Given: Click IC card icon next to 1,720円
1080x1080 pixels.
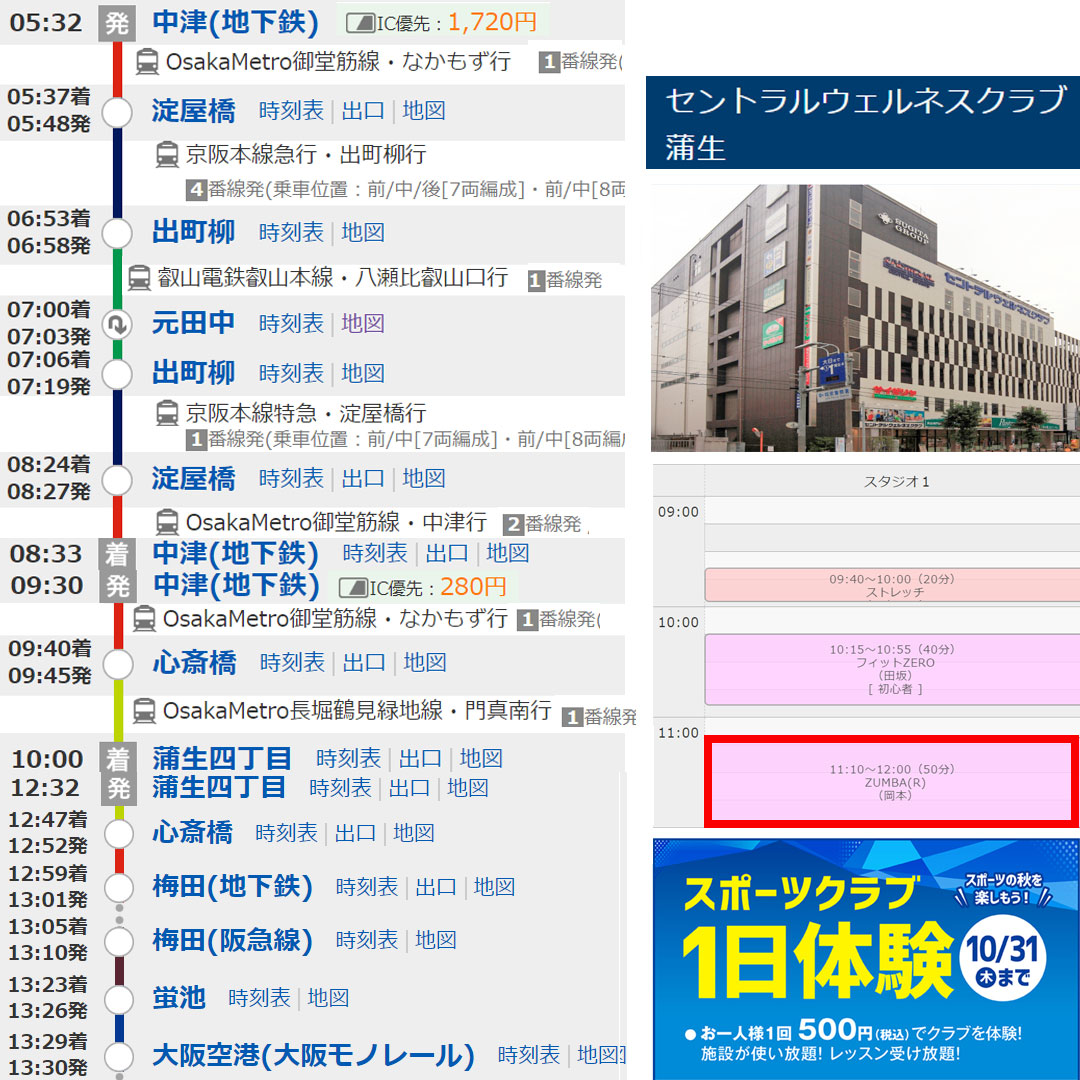Looking at the screenshot, I should 359,23.
